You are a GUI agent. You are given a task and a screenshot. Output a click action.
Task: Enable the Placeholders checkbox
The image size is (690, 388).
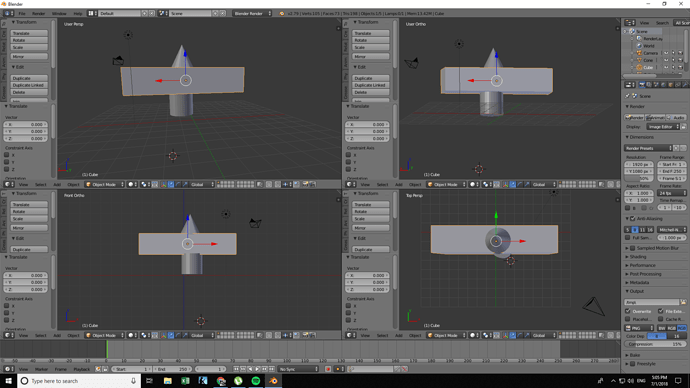pyautogui.click(x=628, y=319)
